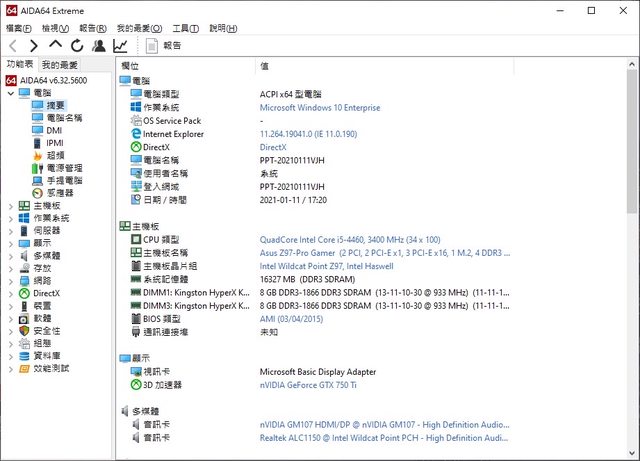640x461 pixels.
Task: Switch to the 我的最愛 tab in the sidebar
Action: coord(60,65)
